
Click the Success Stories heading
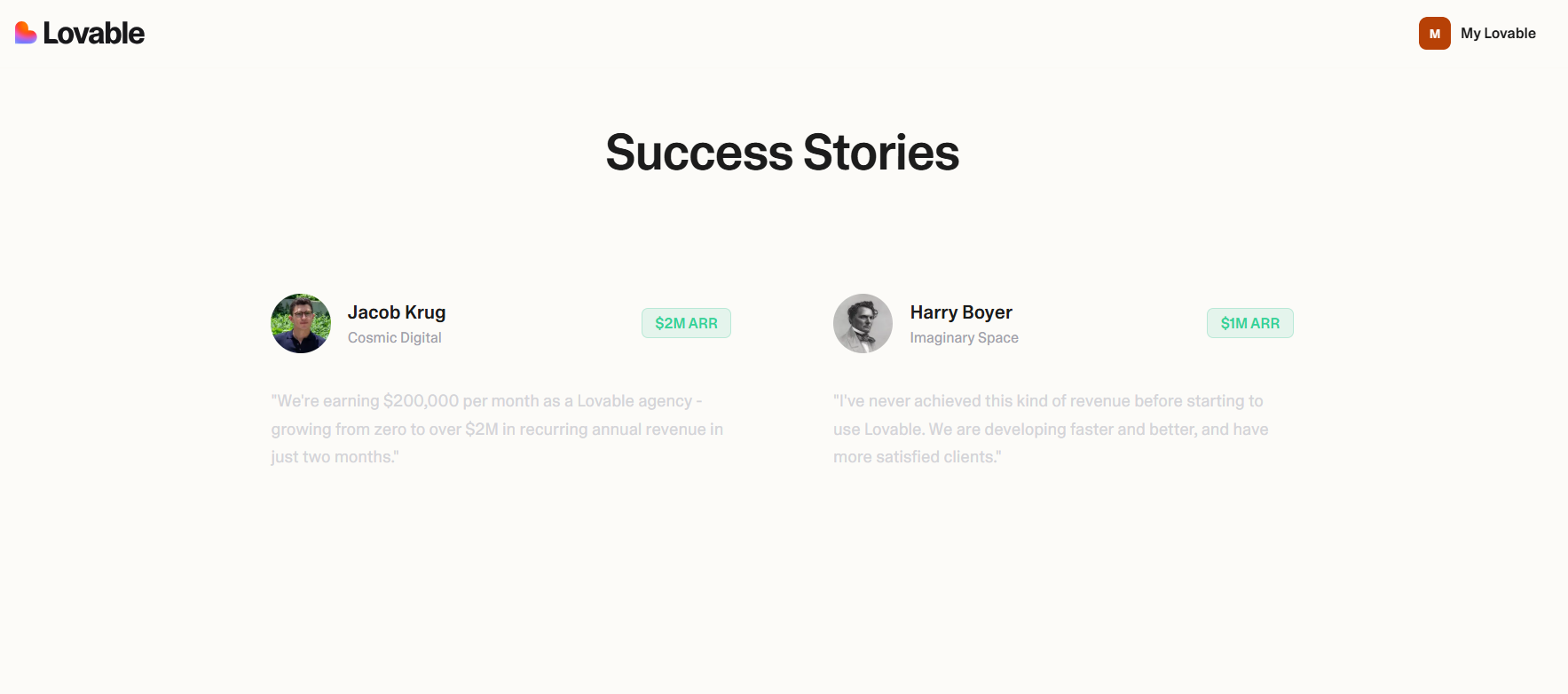[782, 153]
